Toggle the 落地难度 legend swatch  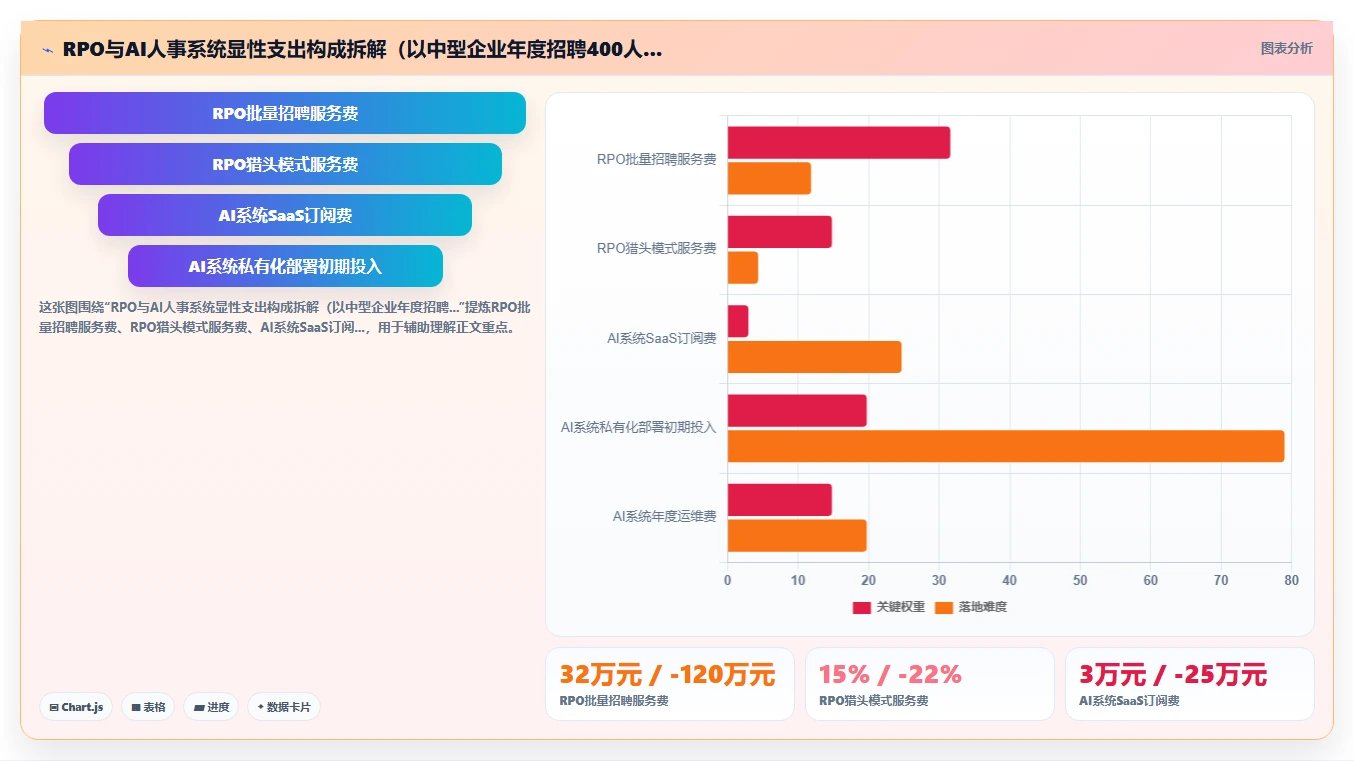944,607
